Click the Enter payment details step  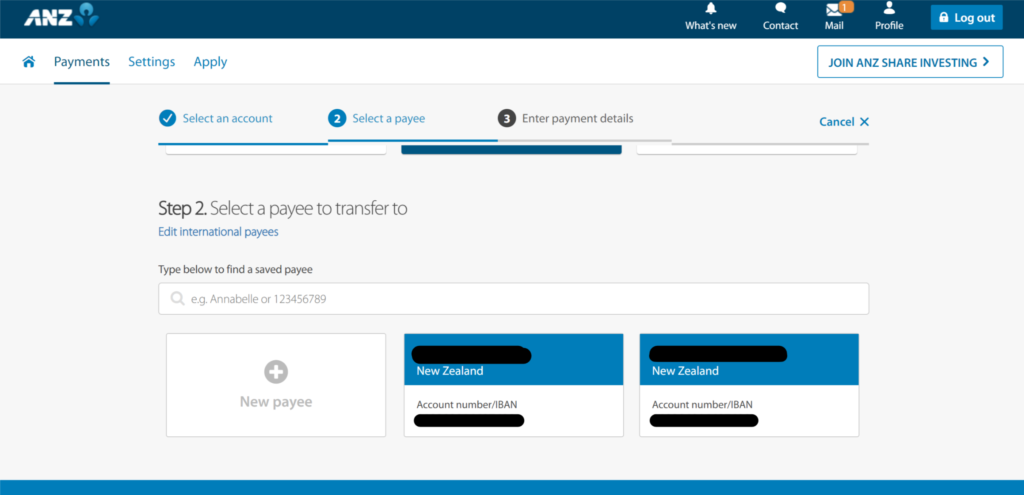[x=577, y=118]
